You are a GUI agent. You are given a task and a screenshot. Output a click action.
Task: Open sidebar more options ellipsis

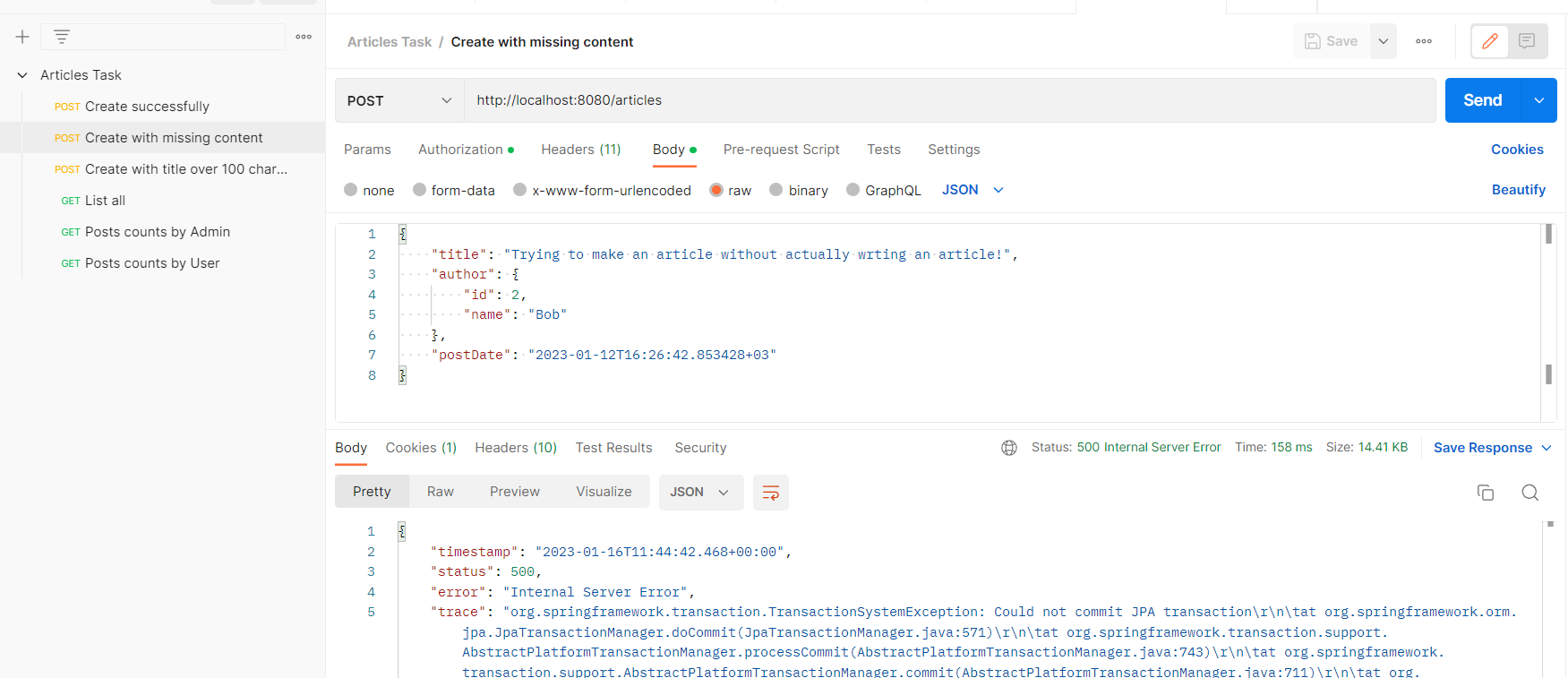[x=304, y=37]
